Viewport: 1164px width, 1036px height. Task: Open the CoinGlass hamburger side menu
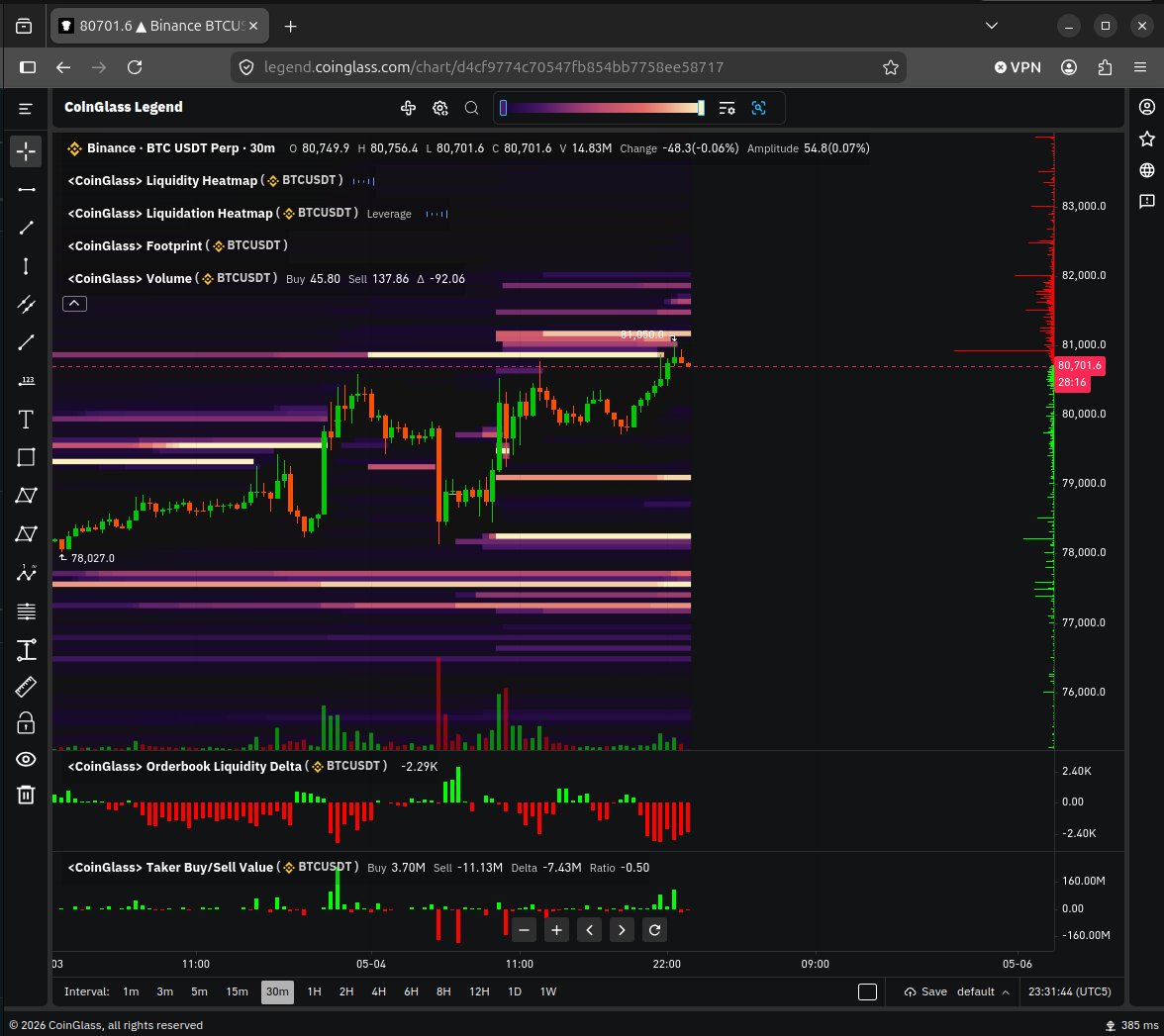[x=26, y=109]
